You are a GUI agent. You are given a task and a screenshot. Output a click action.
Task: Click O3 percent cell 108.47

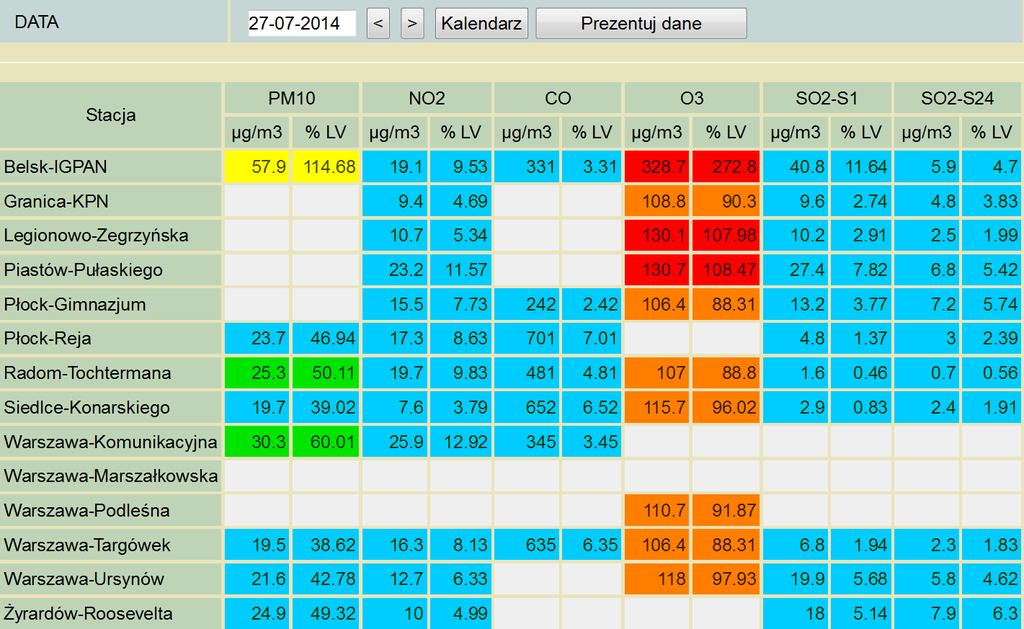coord(726,270)
